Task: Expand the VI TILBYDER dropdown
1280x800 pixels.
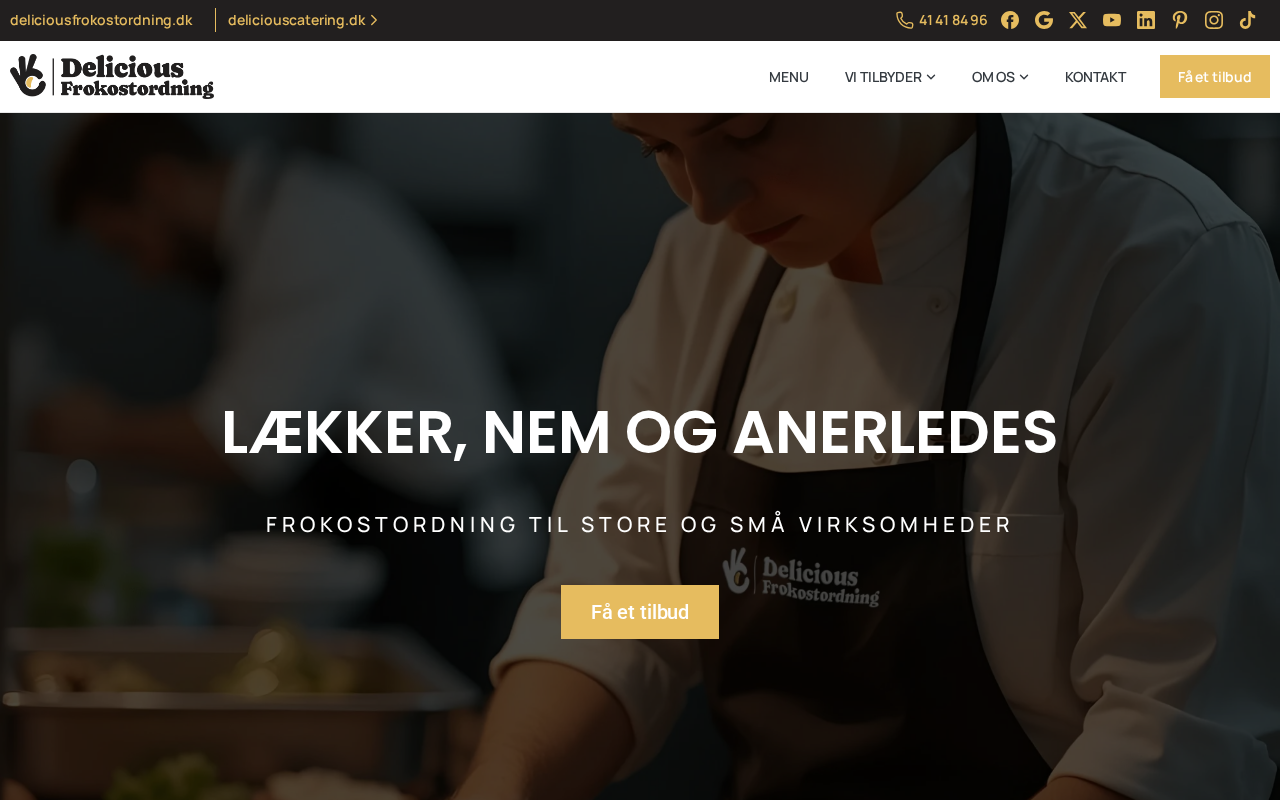Action: coord(890,77)
